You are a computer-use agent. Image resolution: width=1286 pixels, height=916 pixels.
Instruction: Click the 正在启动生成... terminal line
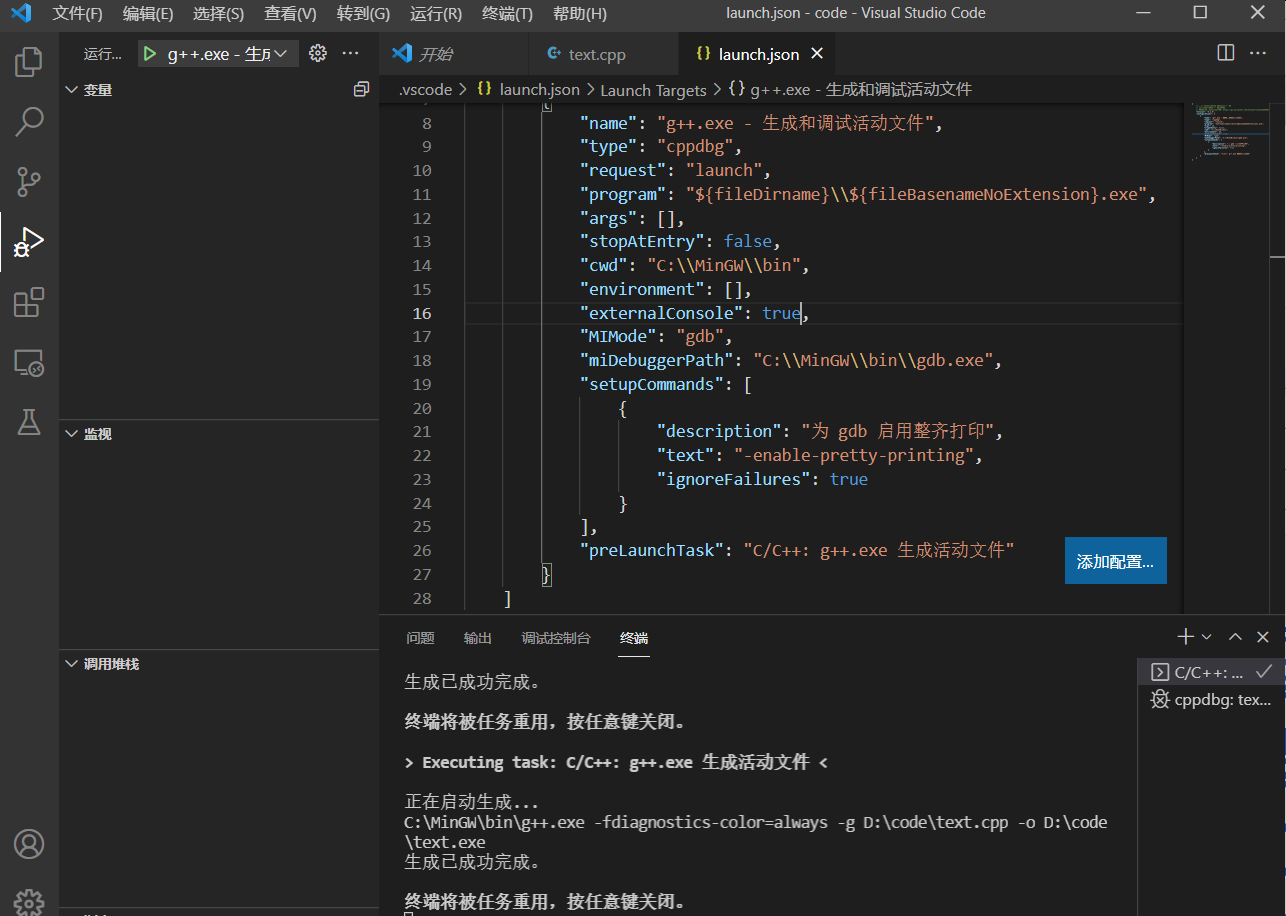[471, 802]
